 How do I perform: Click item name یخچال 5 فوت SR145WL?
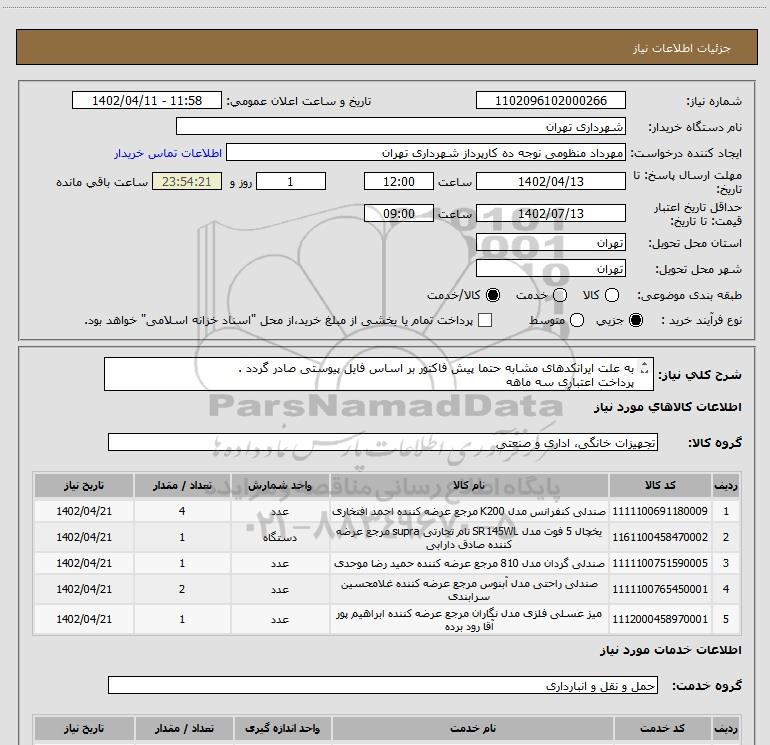click(469, 537)
